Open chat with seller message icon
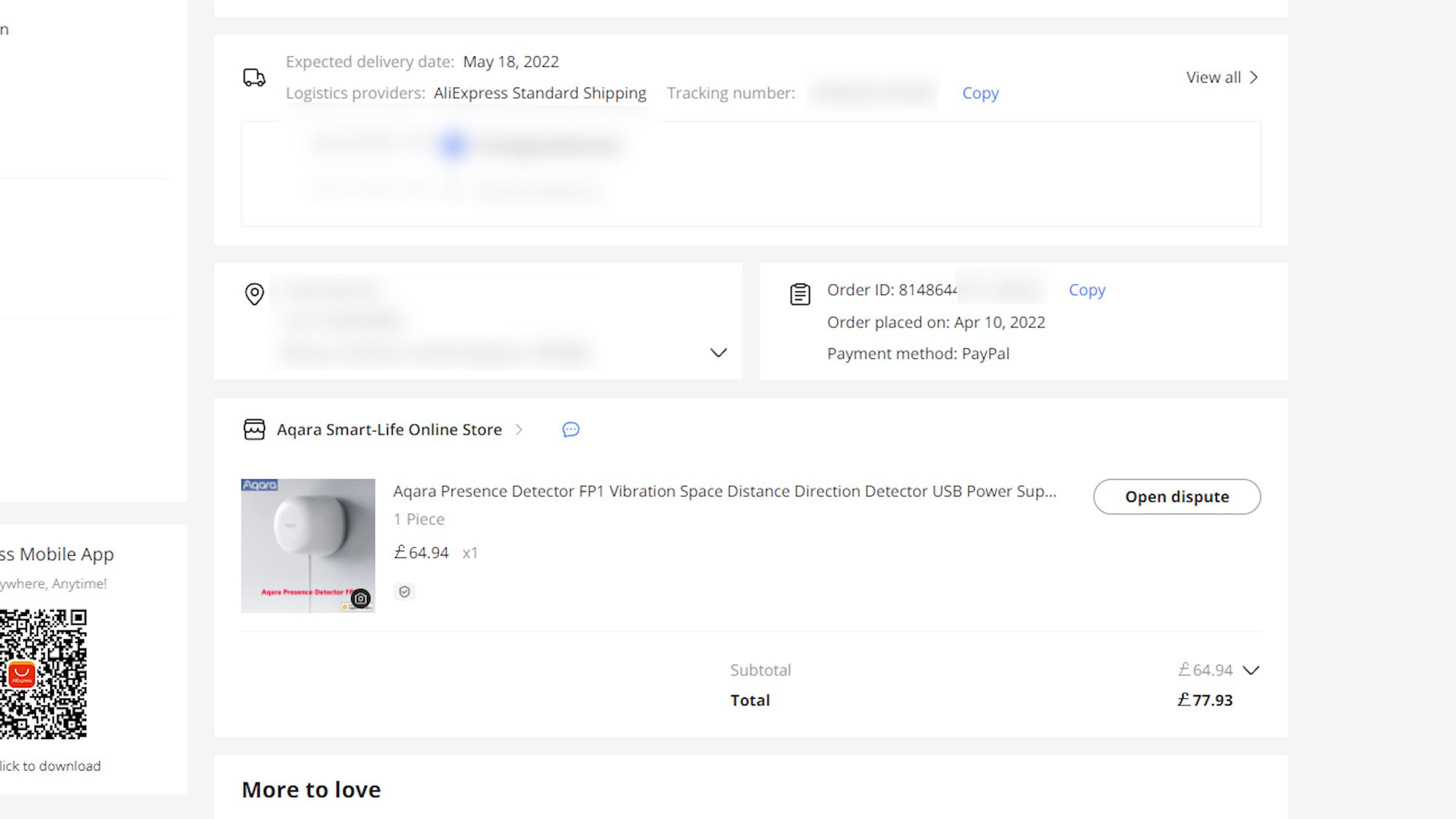The height and width of the screenshot is (819, 1456). (571, 430)
